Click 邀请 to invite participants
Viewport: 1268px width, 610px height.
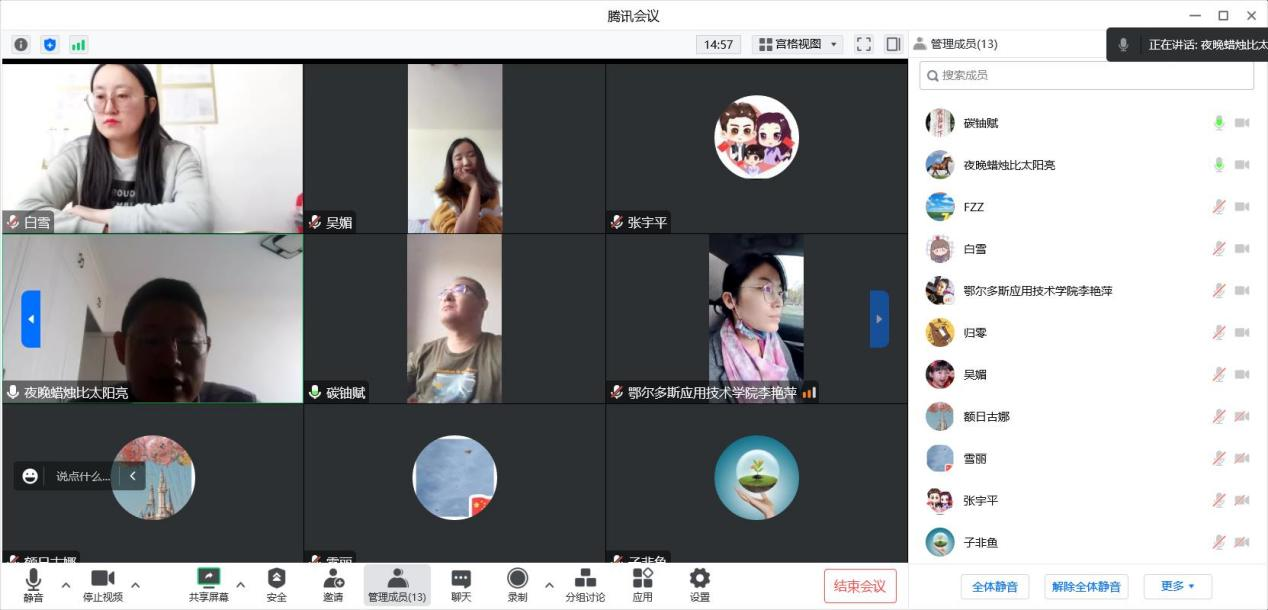point(333,585)
